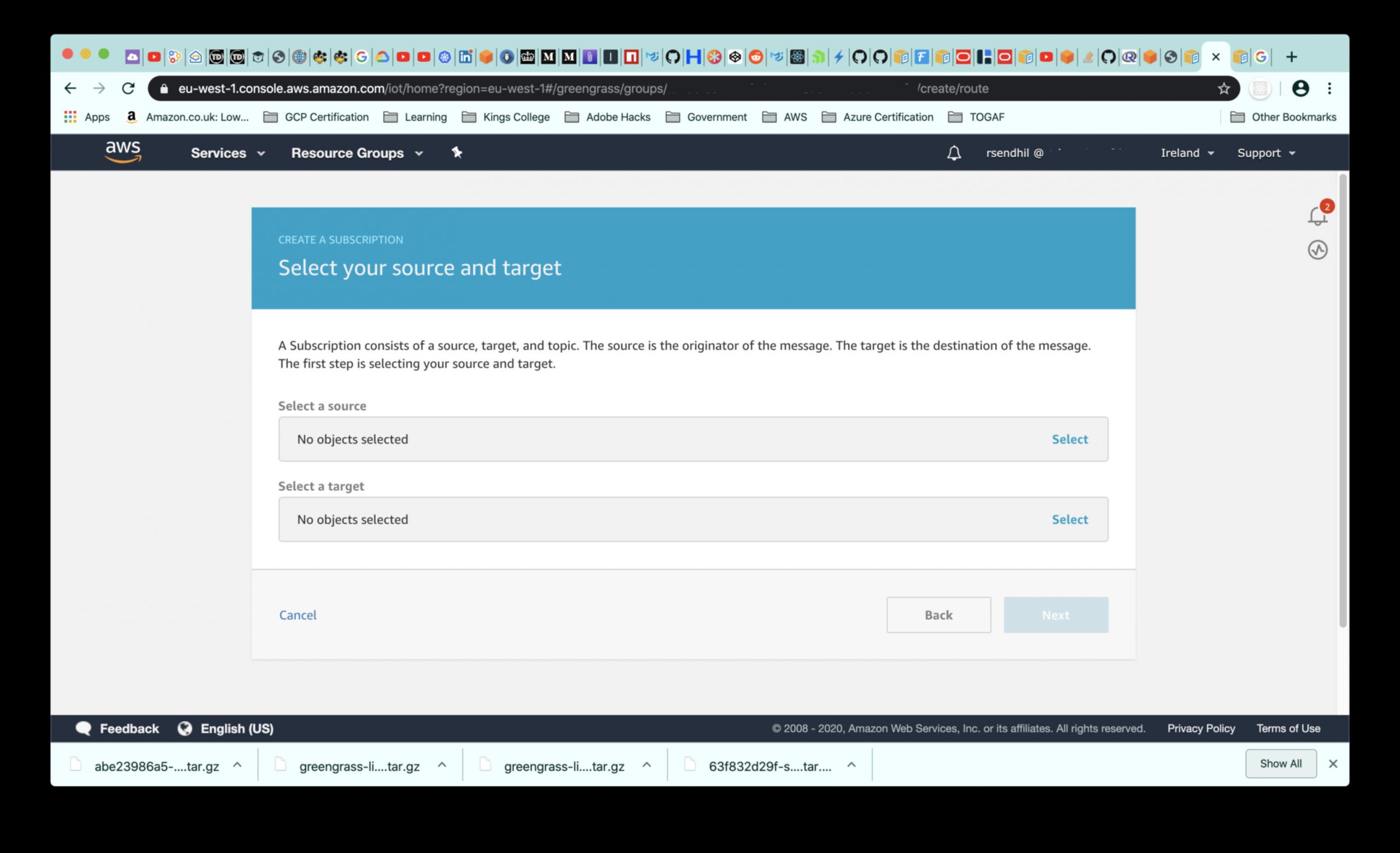The width and height of the screenshot is (1400, 853).
Task: Bookmark this page with the star icon
Action: click(x=1223, y=89)
